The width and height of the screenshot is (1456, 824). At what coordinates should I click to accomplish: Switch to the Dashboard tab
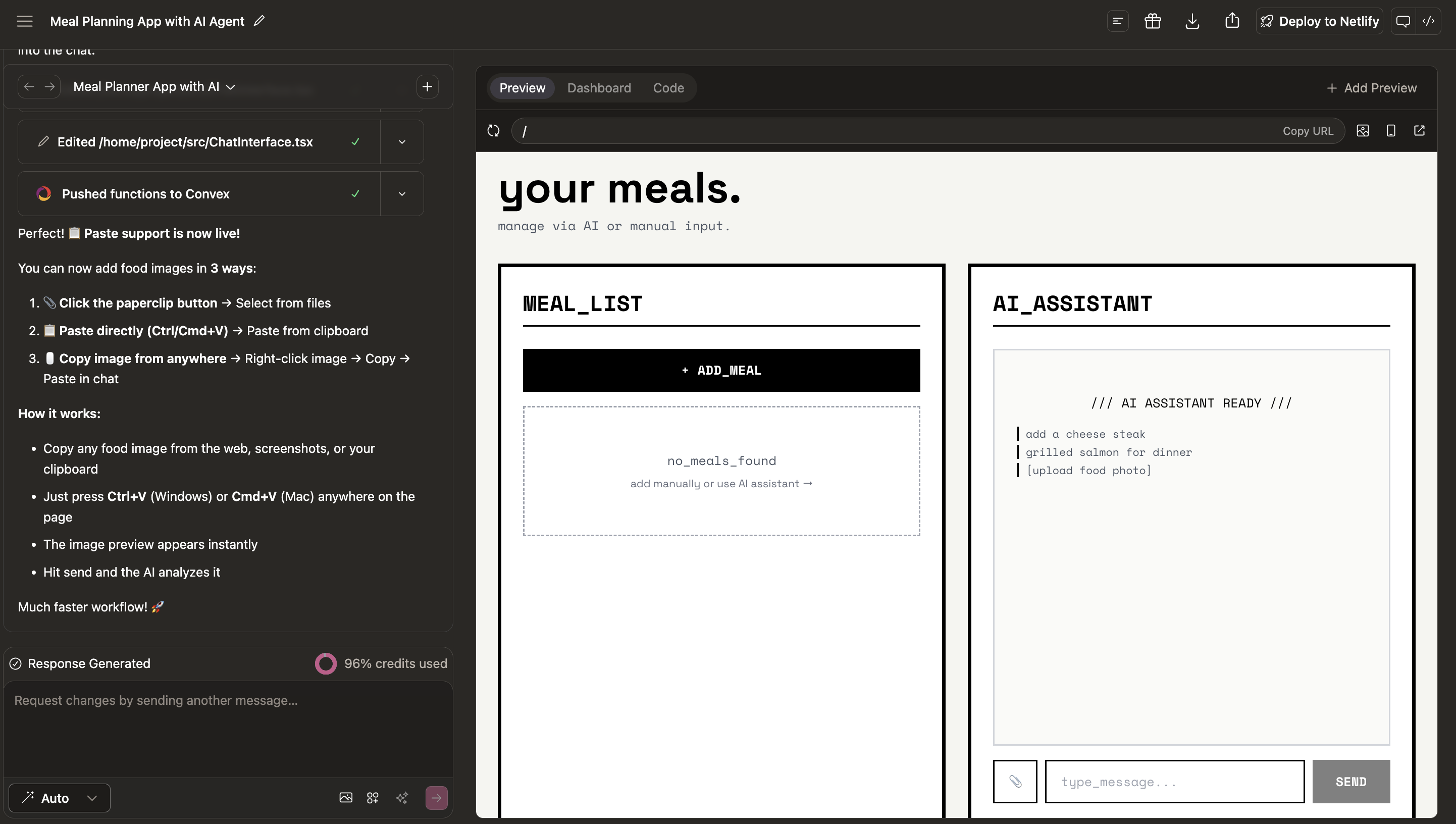click(x=599, y=88)
